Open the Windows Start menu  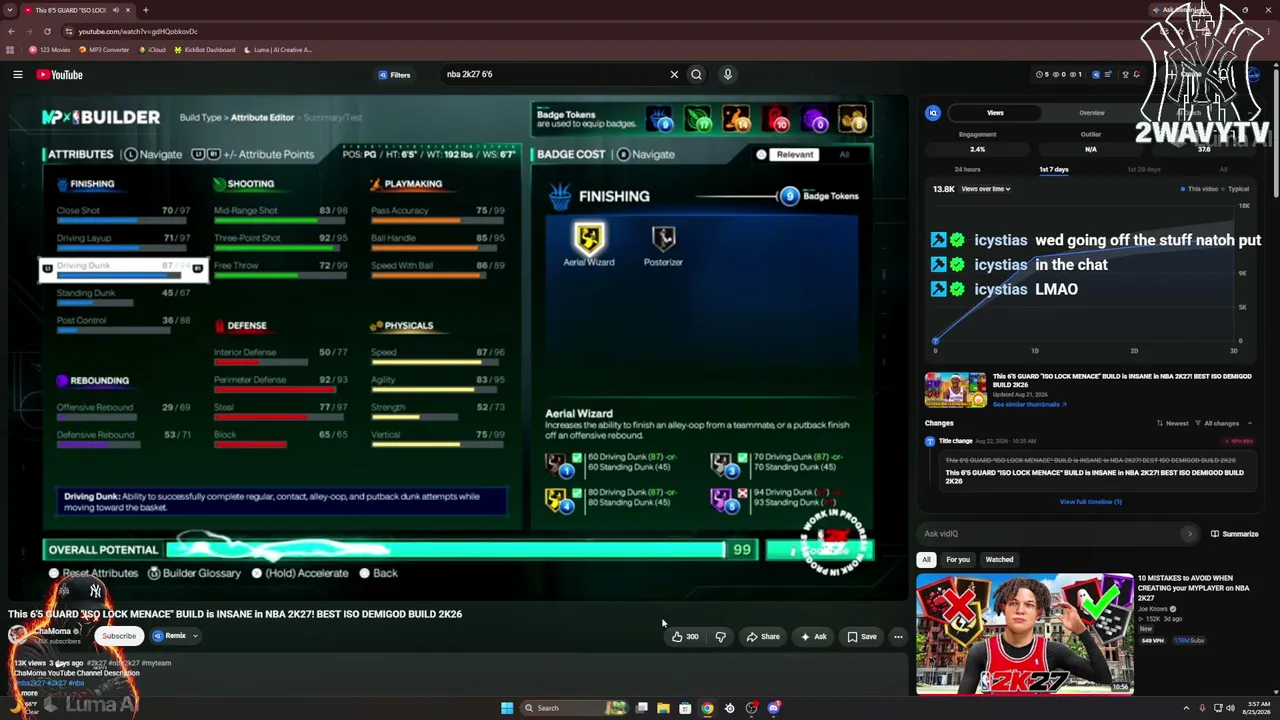tap(507, 708)
